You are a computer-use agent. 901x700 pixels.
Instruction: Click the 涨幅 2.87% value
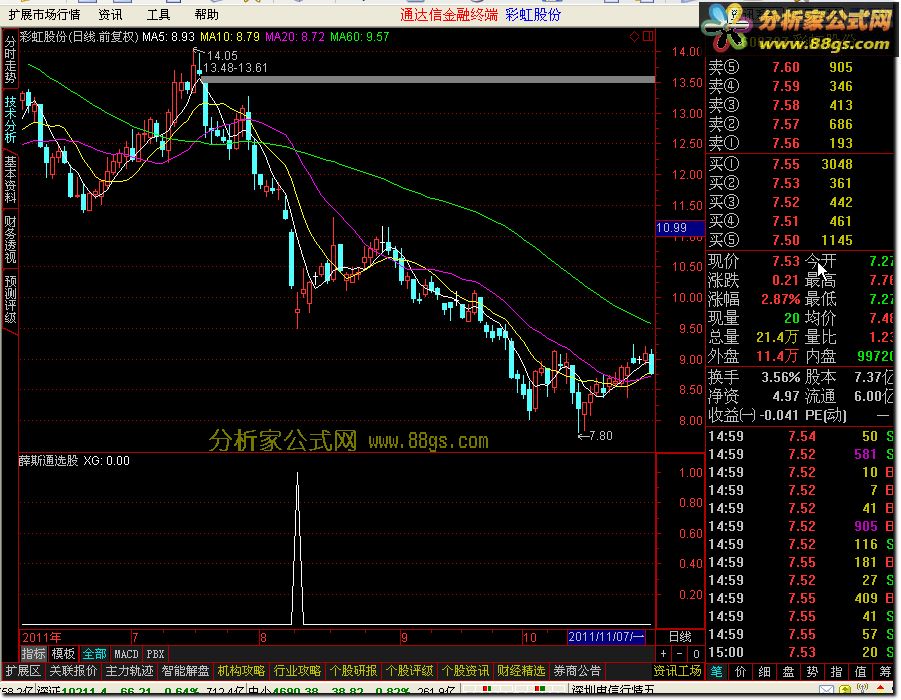(x=780, y=299)
